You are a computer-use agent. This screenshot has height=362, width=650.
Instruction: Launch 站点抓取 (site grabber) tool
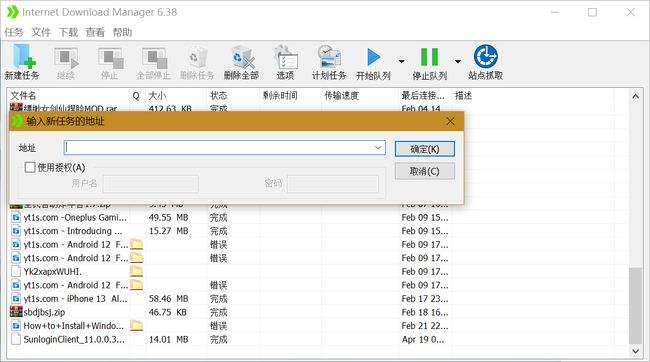(x=485, y=62)
